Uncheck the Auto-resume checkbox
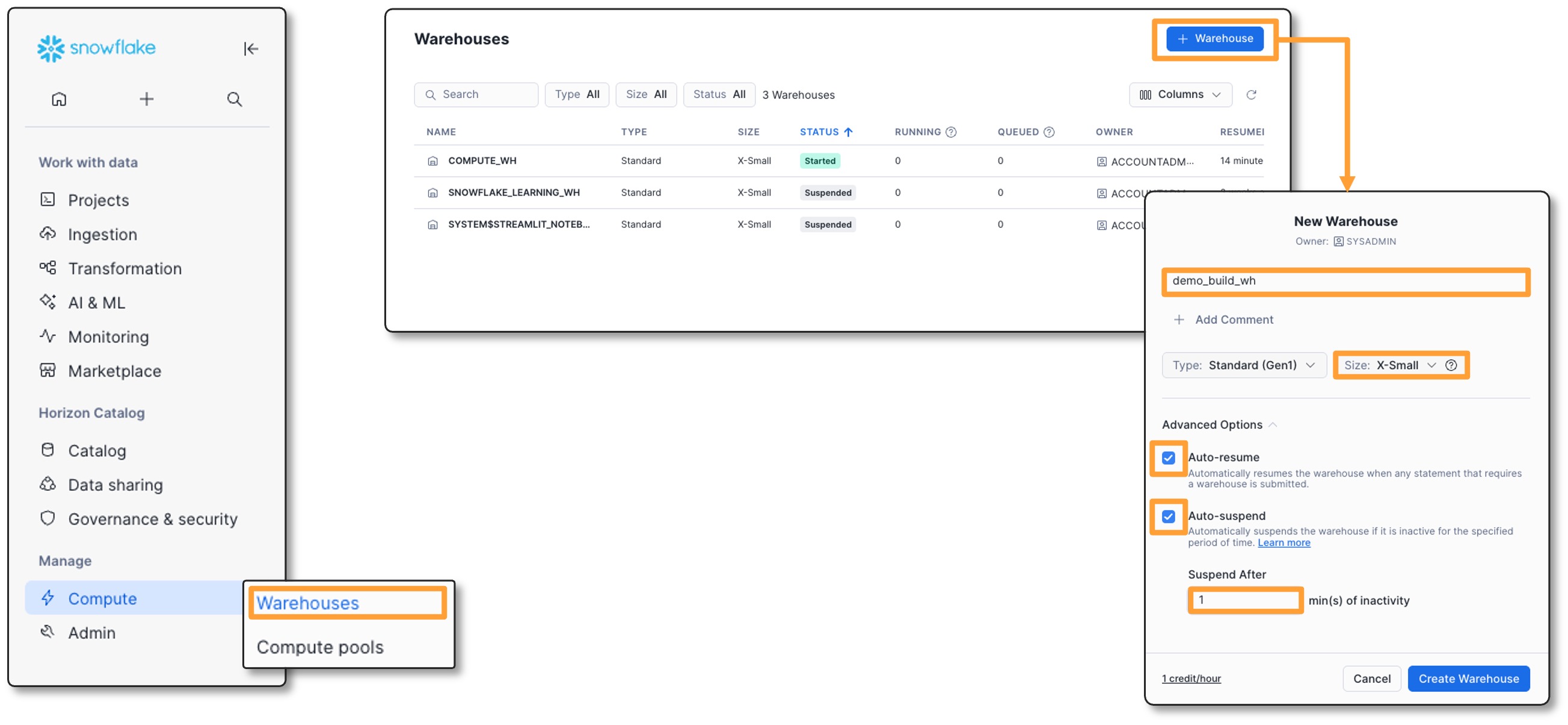1568x725 pixels. click(1168, 458)
